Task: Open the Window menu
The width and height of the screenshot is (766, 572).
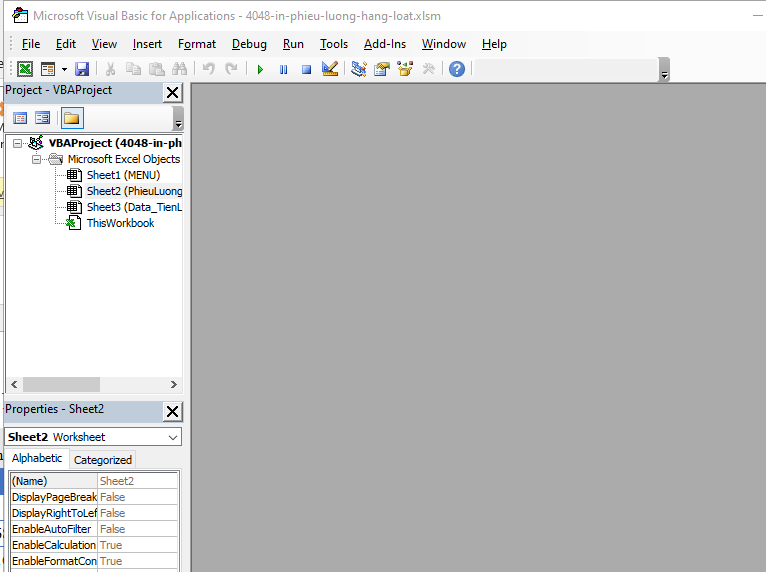Action: [444, 44]
